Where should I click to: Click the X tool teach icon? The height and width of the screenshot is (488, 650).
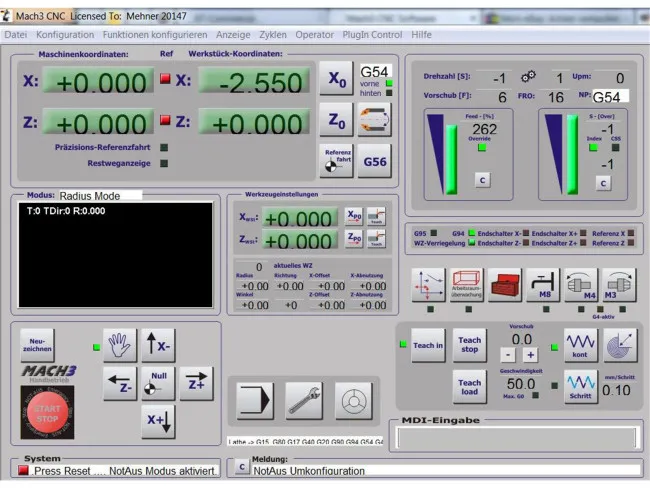[376, 216]
